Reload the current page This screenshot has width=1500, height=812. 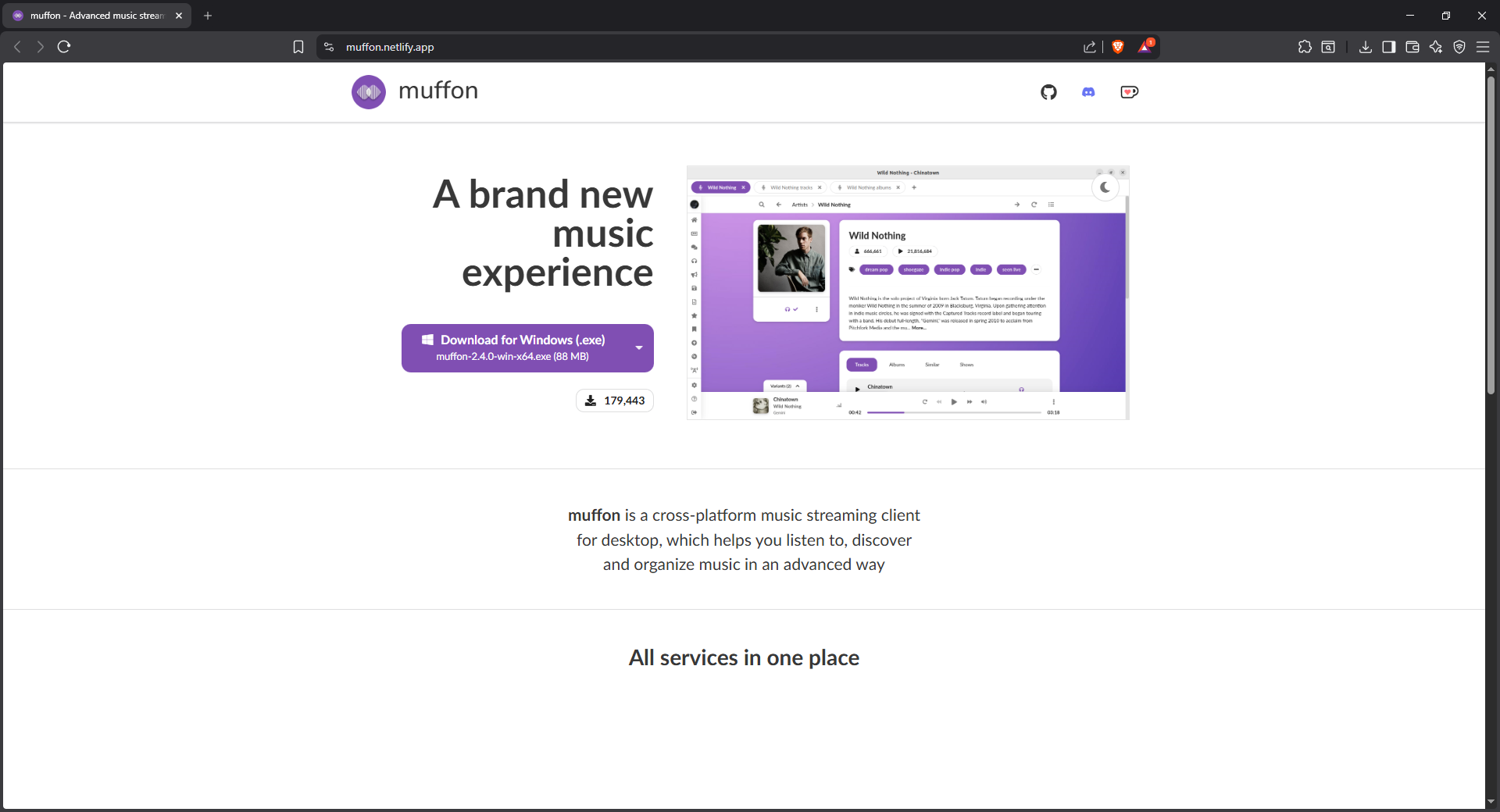coord(64,47)
